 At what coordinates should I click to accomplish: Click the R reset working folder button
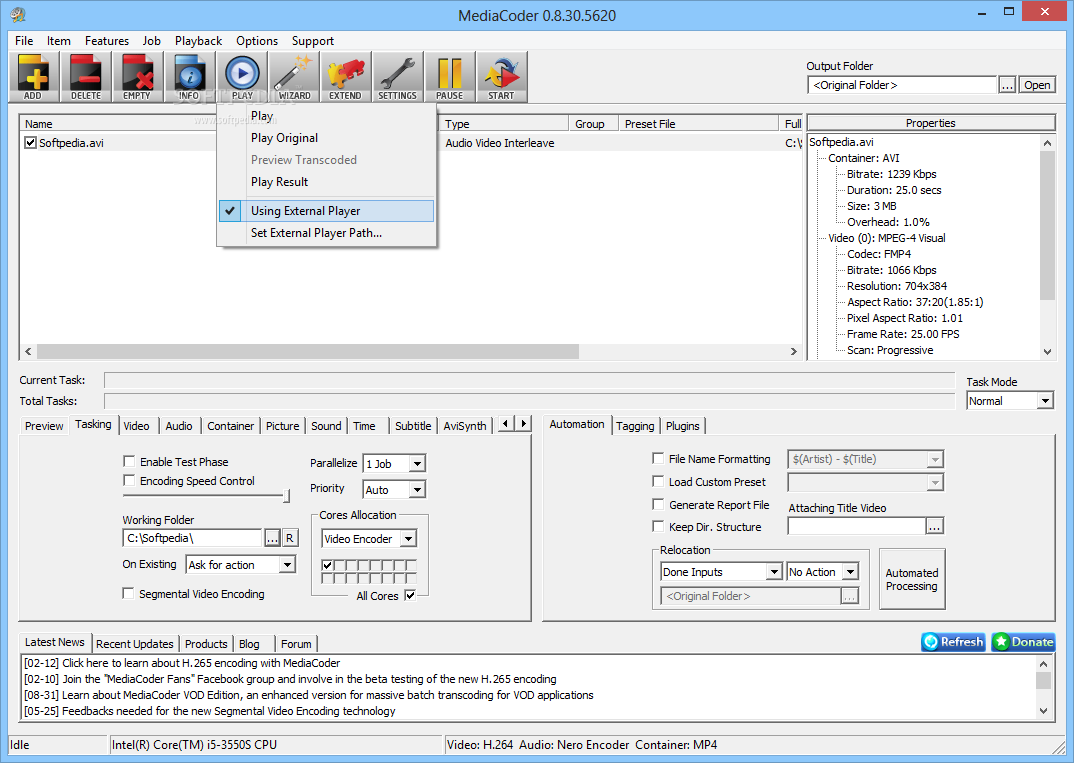coord(290,538)
